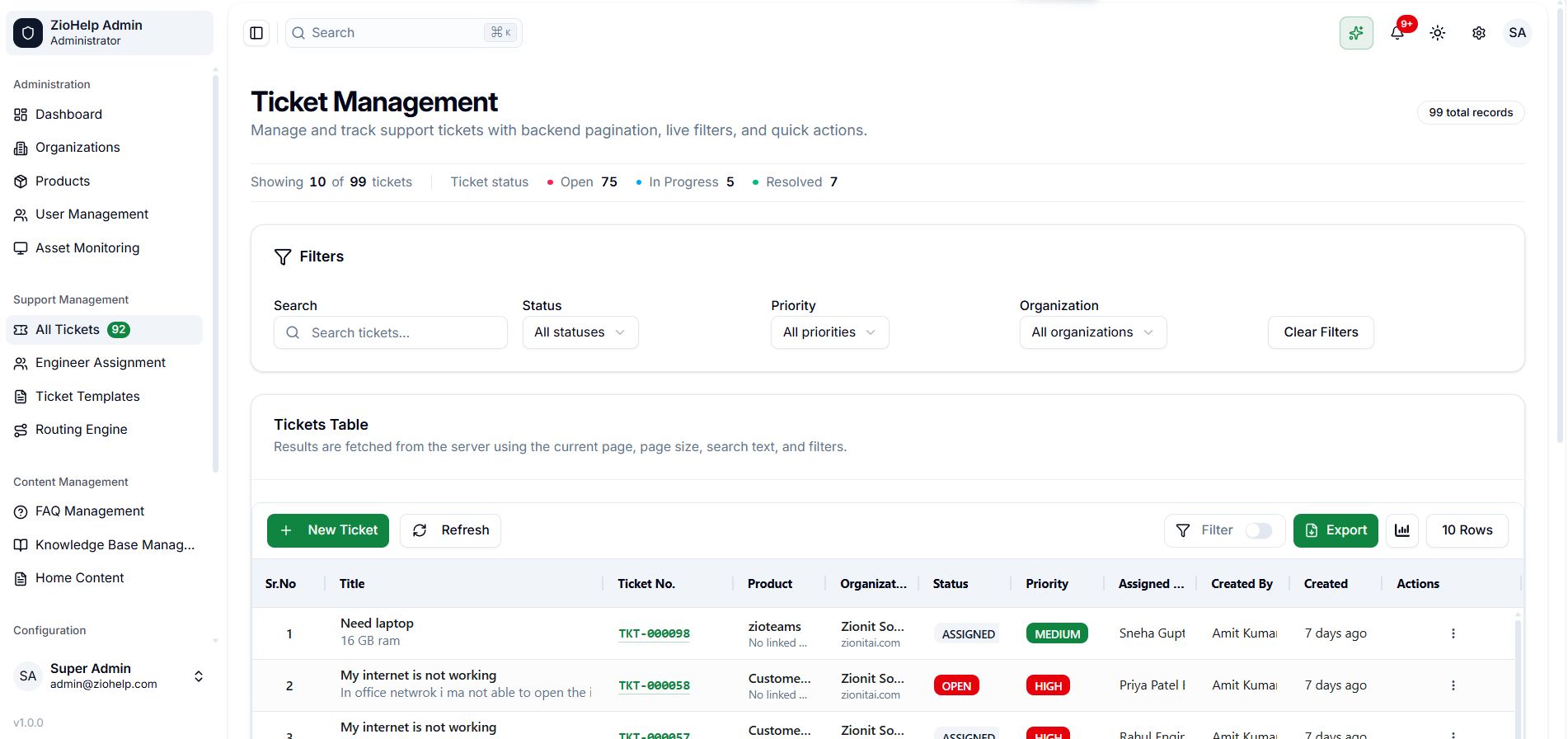Click the Dashboard sidebar icon
Viewport: 1568px width, 739px height.
click(x=21, y=115)
